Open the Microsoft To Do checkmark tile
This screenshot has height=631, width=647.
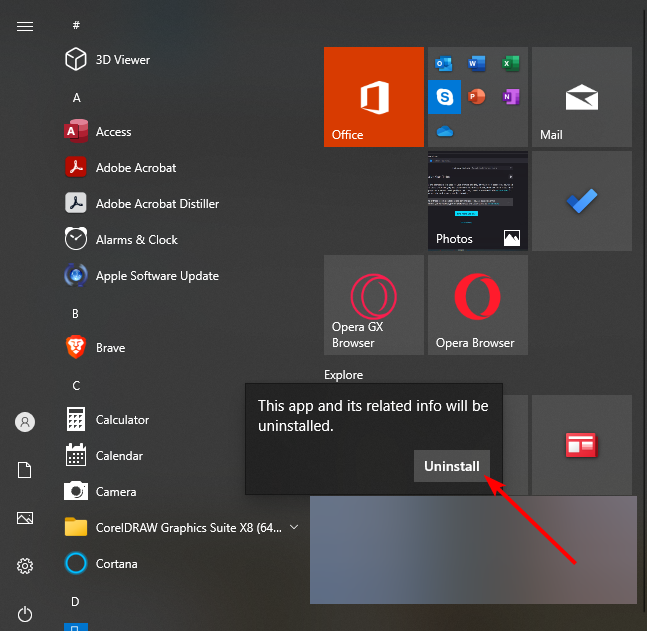coord(581,201)
